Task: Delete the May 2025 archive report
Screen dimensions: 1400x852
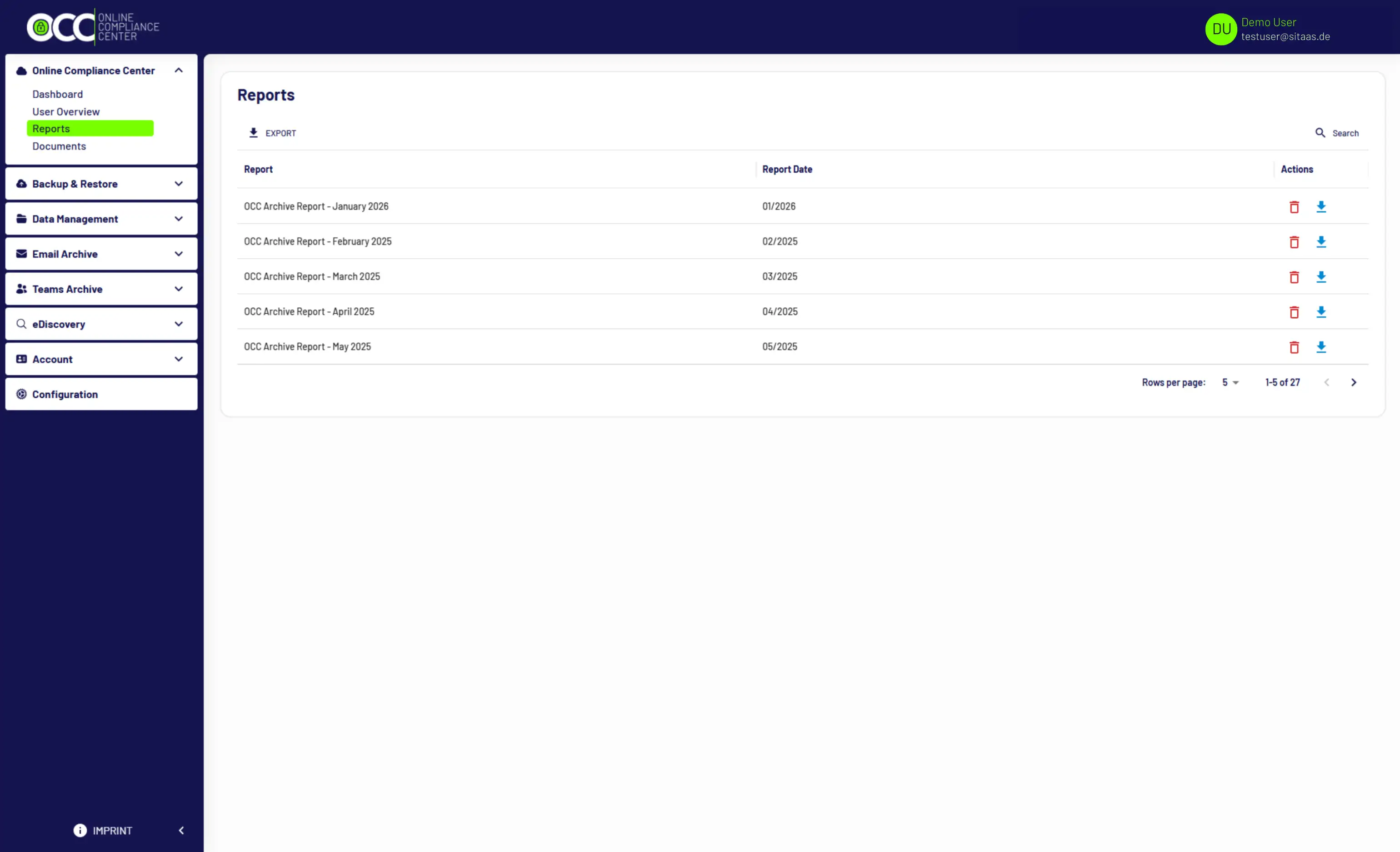Action: (1294, 347)
